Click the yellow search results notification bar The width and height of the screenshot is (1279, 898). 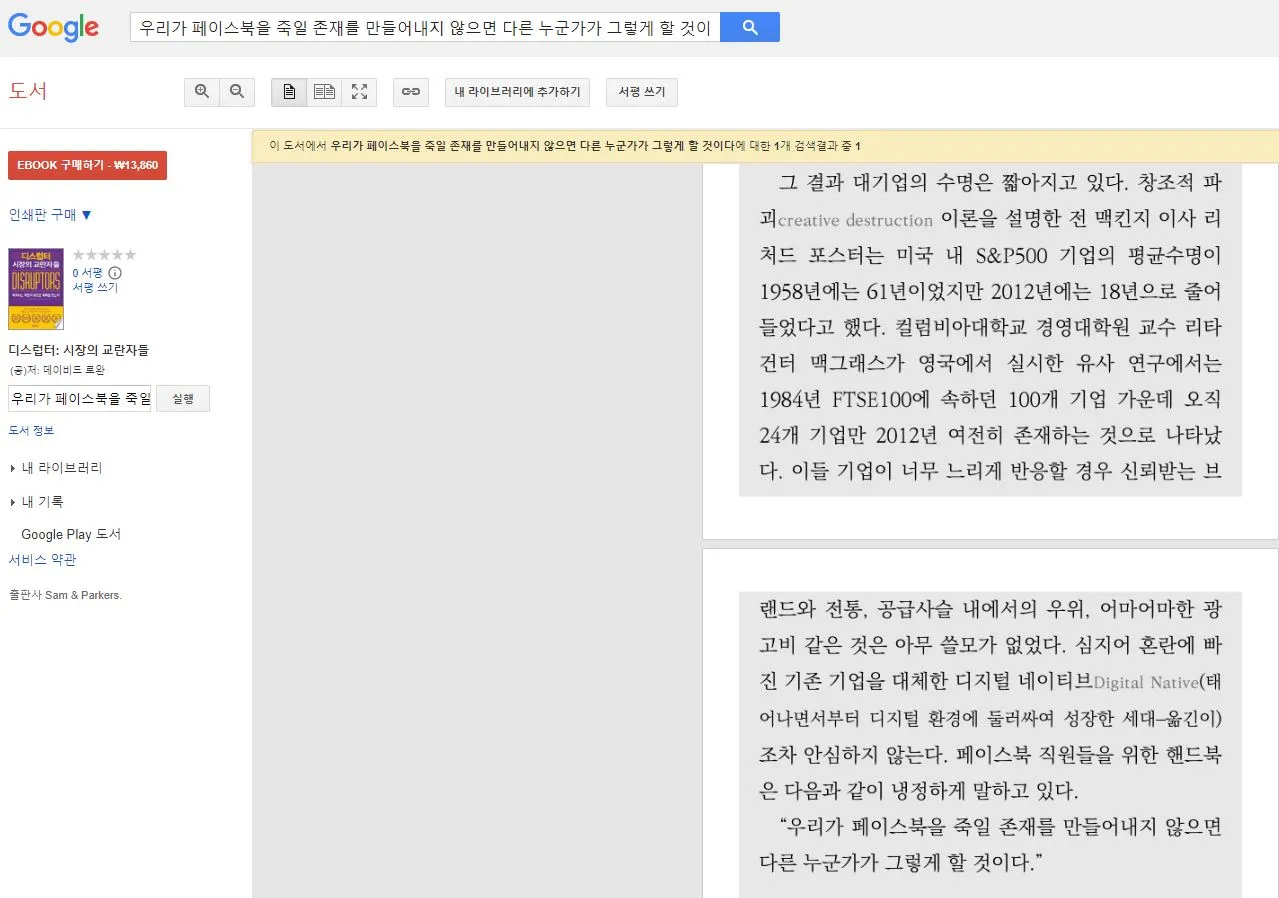click(765, 146)
